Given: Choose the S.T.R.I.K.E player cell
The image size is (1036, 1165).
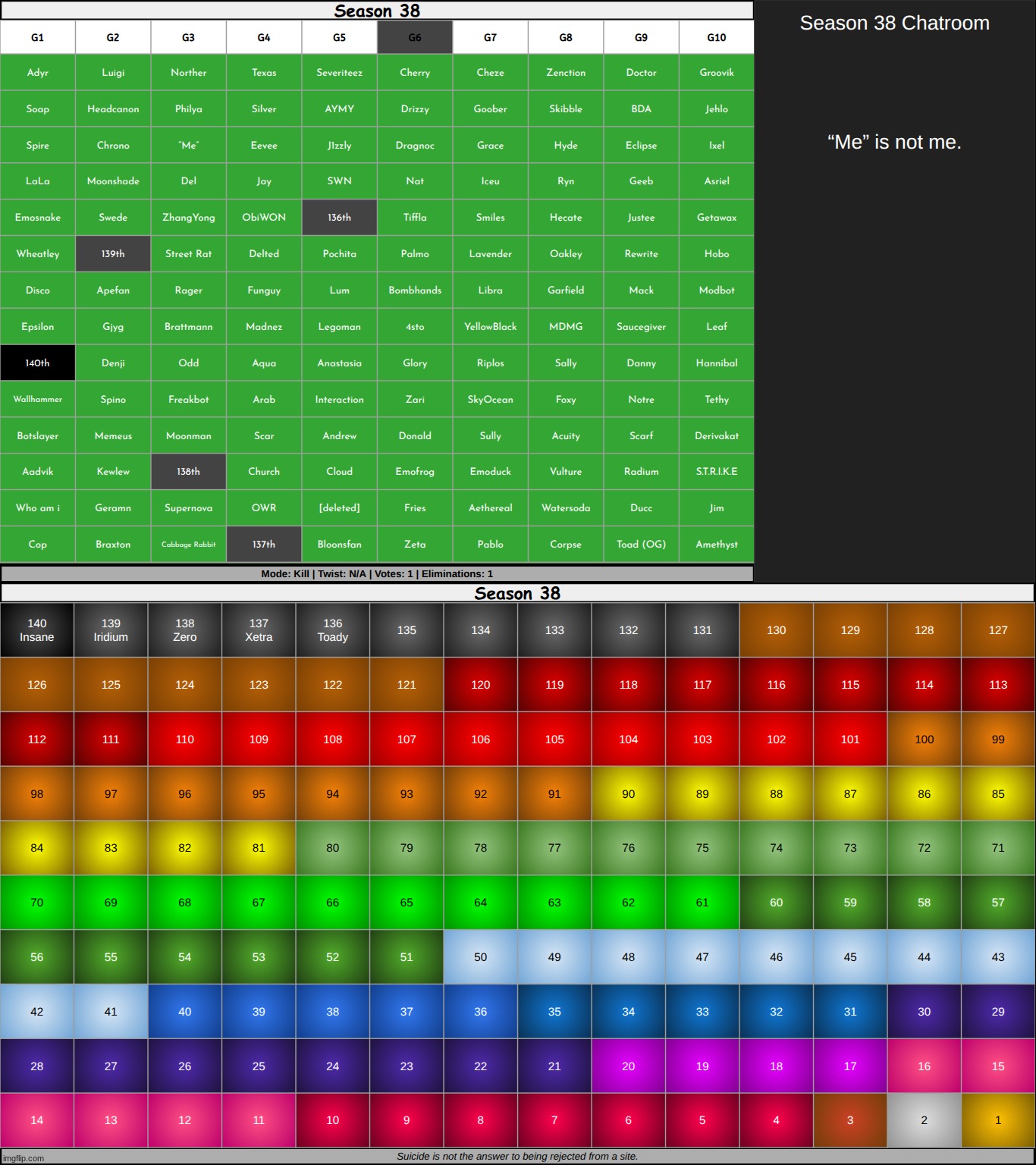Looking at the screenshot, I should click(x=716, y=472).
